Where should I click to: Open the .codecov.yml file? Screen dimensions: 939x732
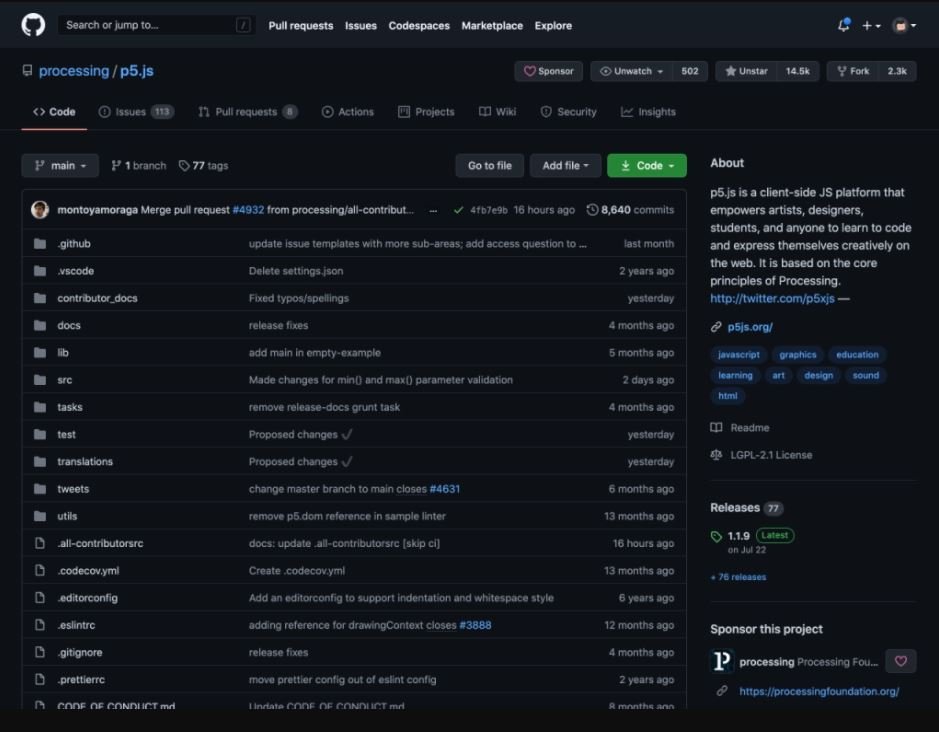88,571
